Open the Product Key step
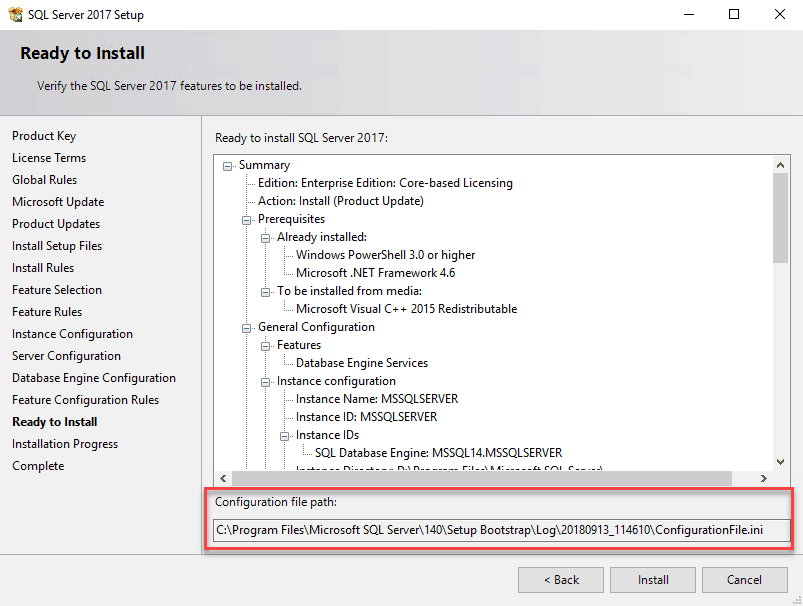The width and height of the screenshot is (803, 606). coord(44,136)
